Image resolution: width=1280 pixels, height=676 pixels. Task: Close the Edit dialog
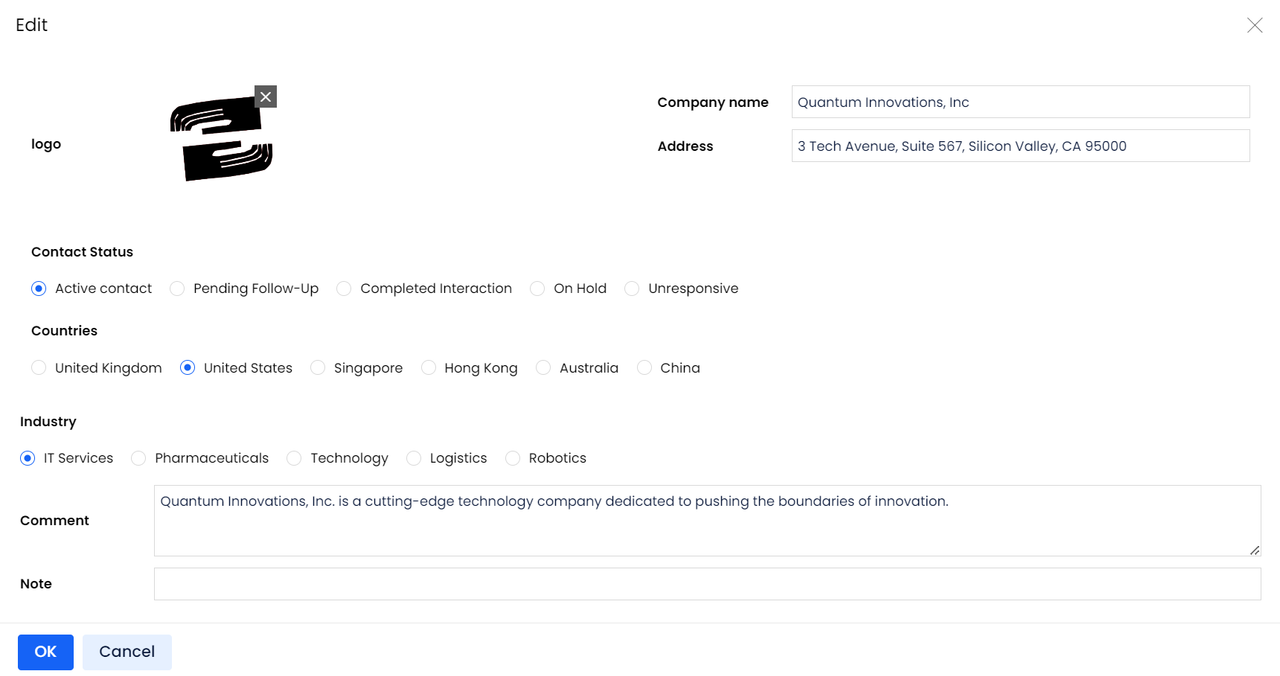1254,26
